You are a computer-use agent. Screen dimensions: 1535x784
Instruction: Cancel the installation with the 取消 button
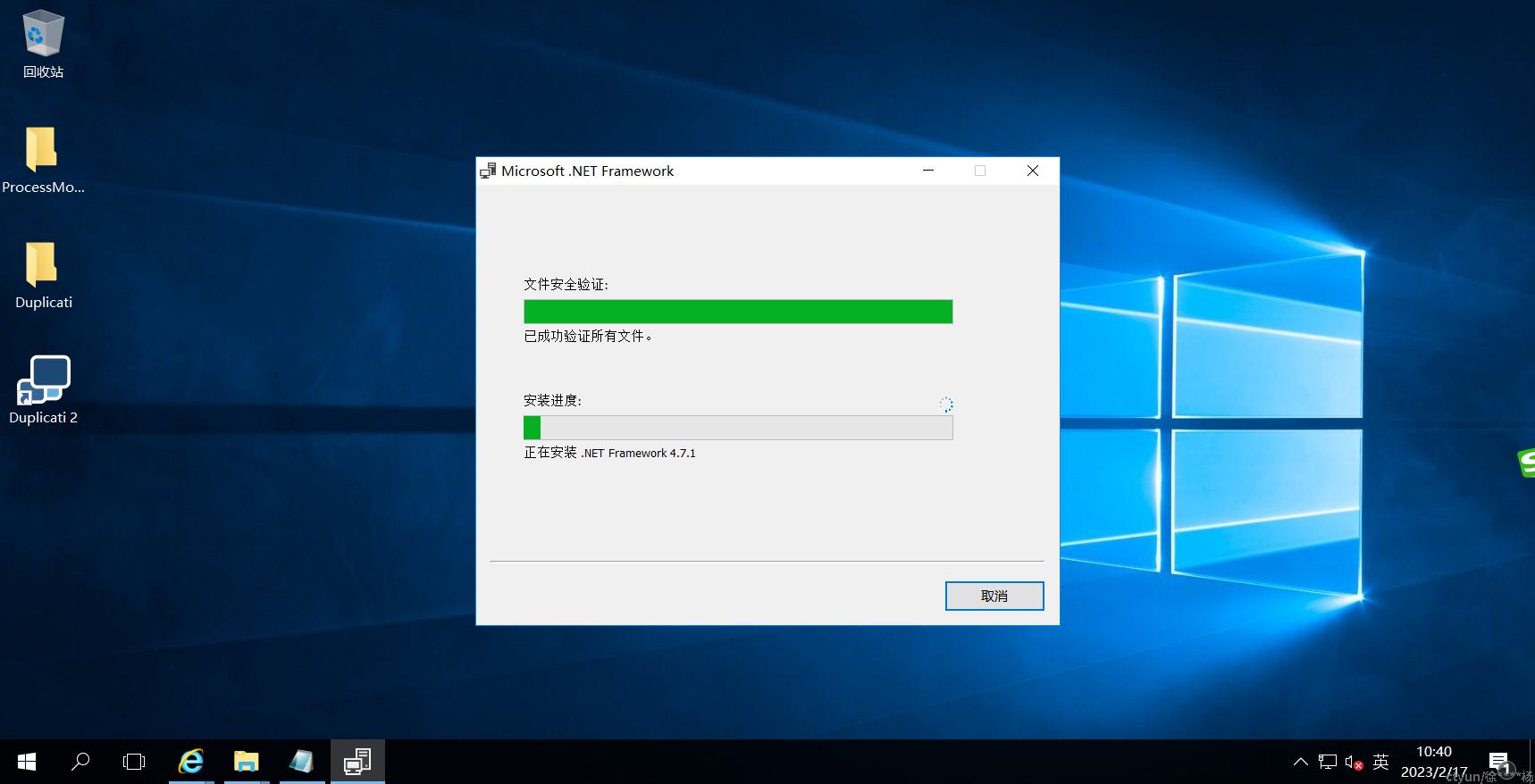click(994, 596)
